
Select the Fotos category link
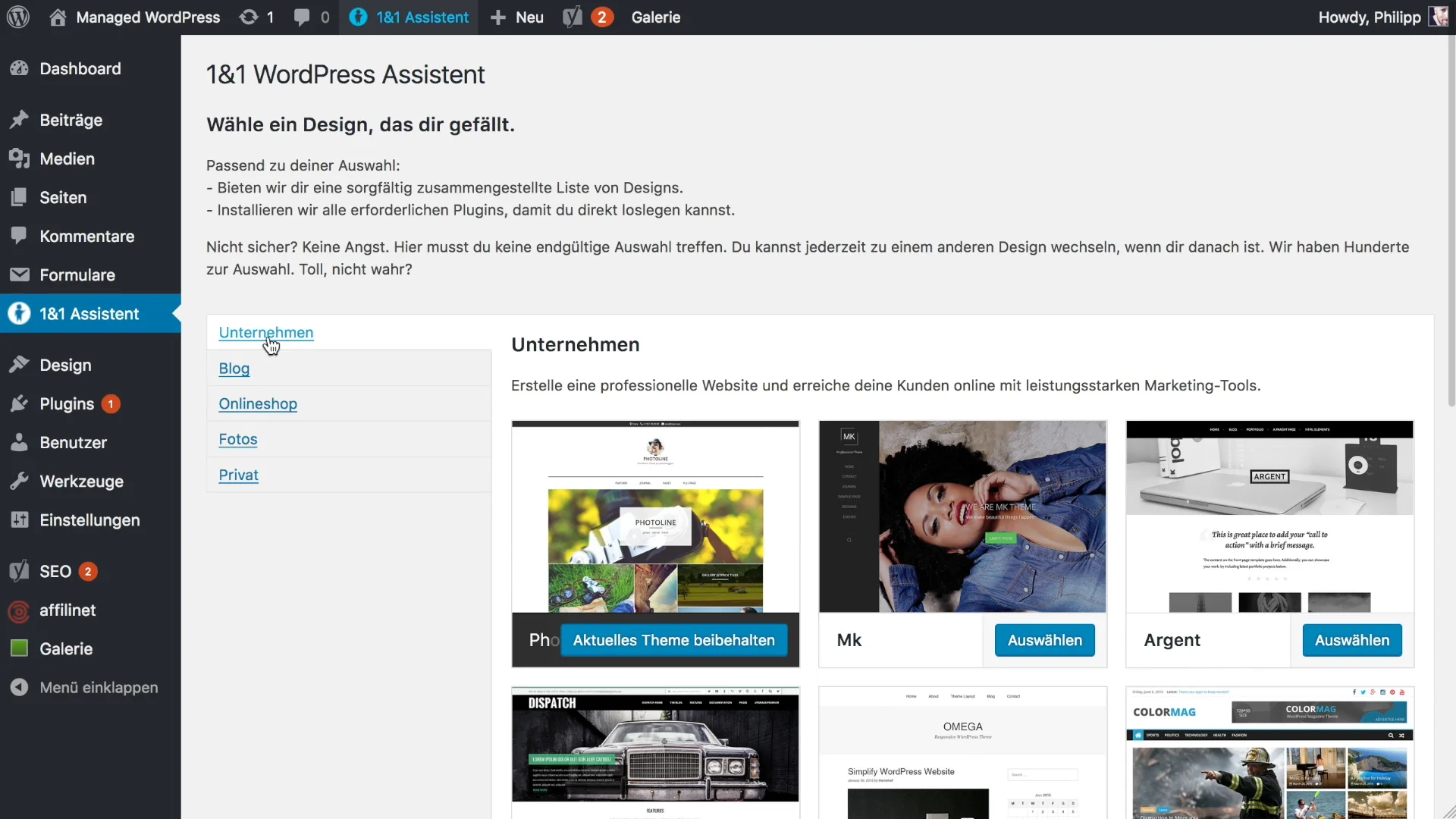point(237,439)
